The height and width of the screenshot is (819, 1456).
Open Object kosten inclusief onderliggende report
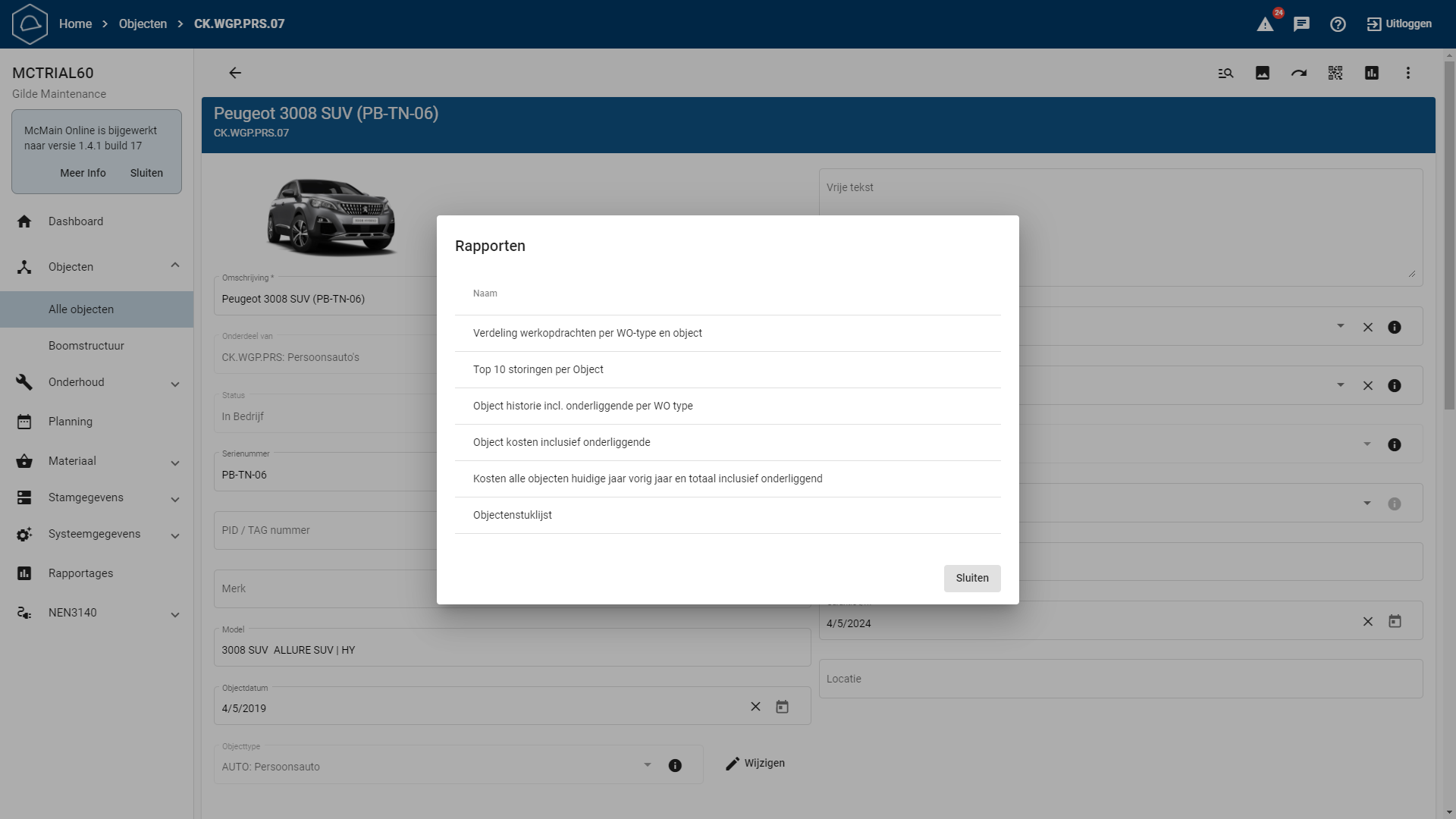coord(562,442)
